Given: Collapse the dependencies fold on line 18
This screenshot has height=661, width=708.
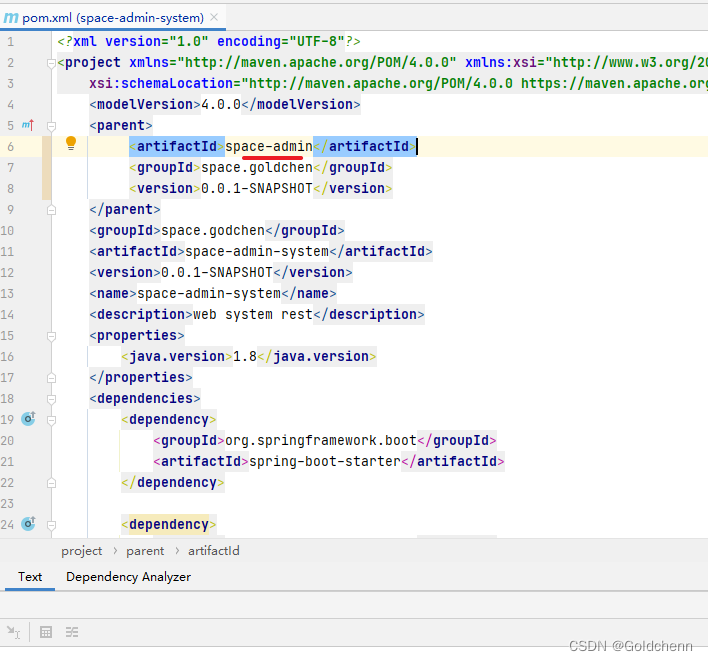Looking at the screenshot, I should point(51,399).
